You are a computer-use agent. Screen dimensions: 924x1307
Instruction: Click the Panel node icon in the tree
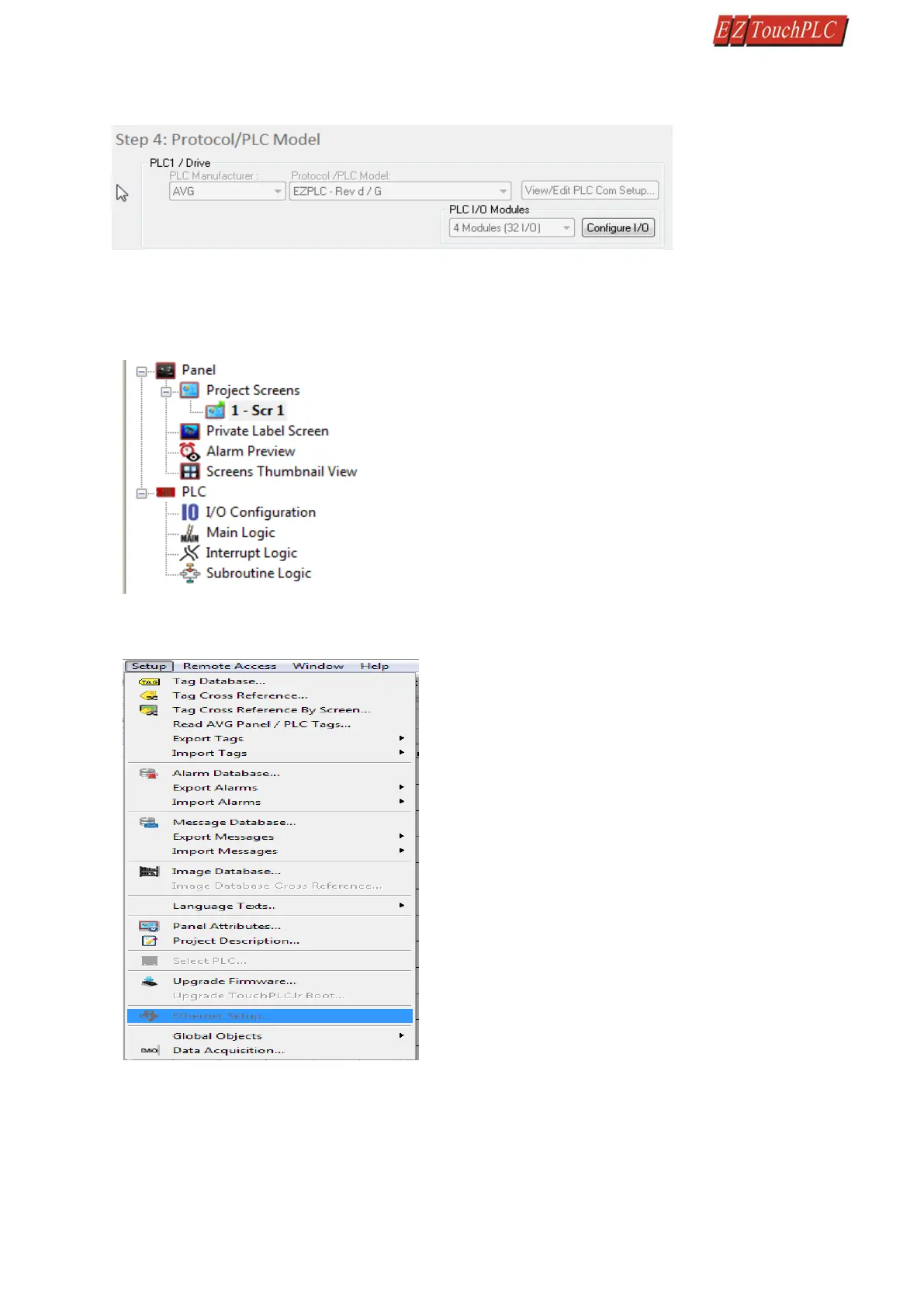coord(165,370)
